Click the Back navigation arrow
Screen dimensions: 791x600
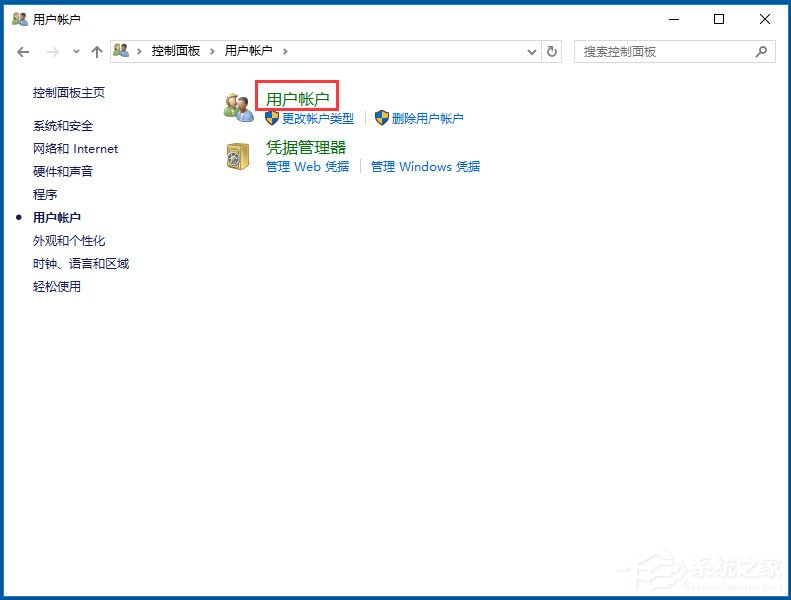pos(23,51)
